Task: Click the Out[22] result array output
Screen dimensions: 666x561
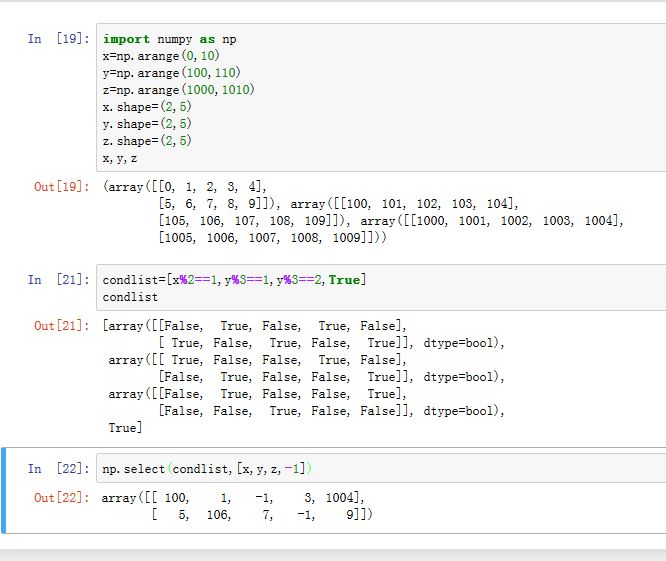Action: 238,506
